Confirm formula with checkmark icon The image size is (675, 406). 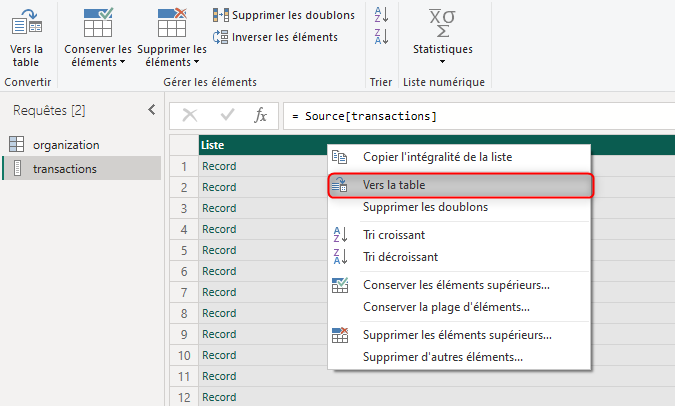click(x=227, y=115)
